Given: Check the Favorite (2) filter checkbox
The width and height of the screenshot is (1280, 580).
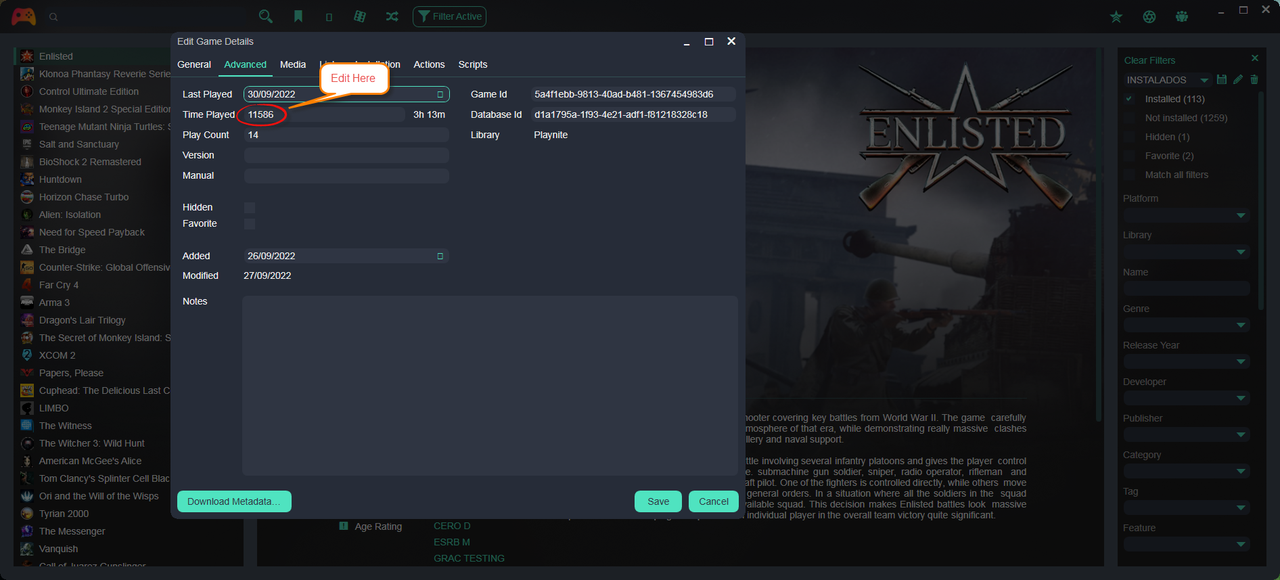Looking at the screenshot, I should pyautogui.click(x=1130, y=156).
